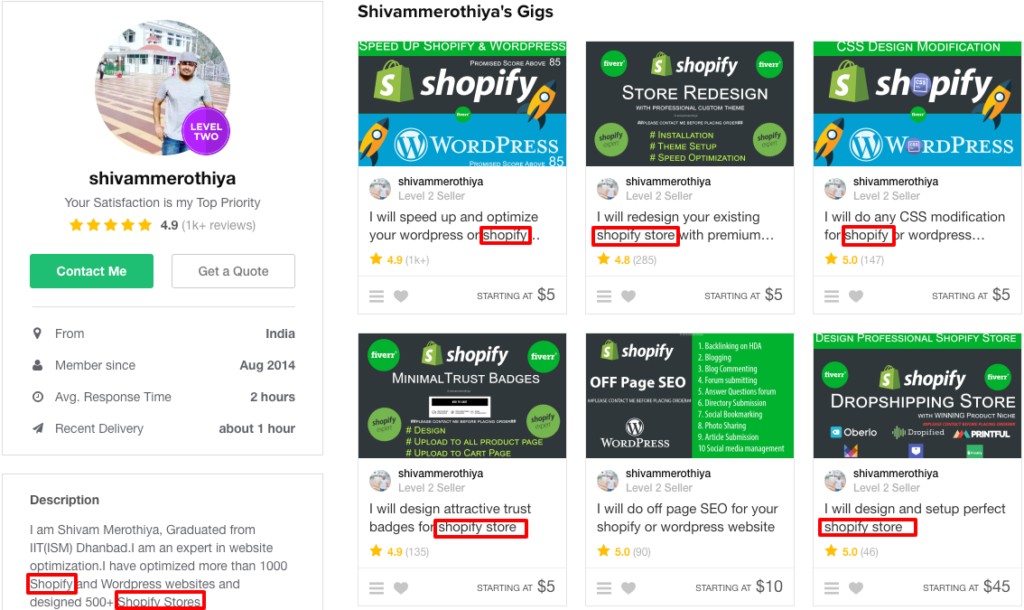Heart the off page SEO gig
This screenshot has height=610, width=1024.
[x=628, y=588]
